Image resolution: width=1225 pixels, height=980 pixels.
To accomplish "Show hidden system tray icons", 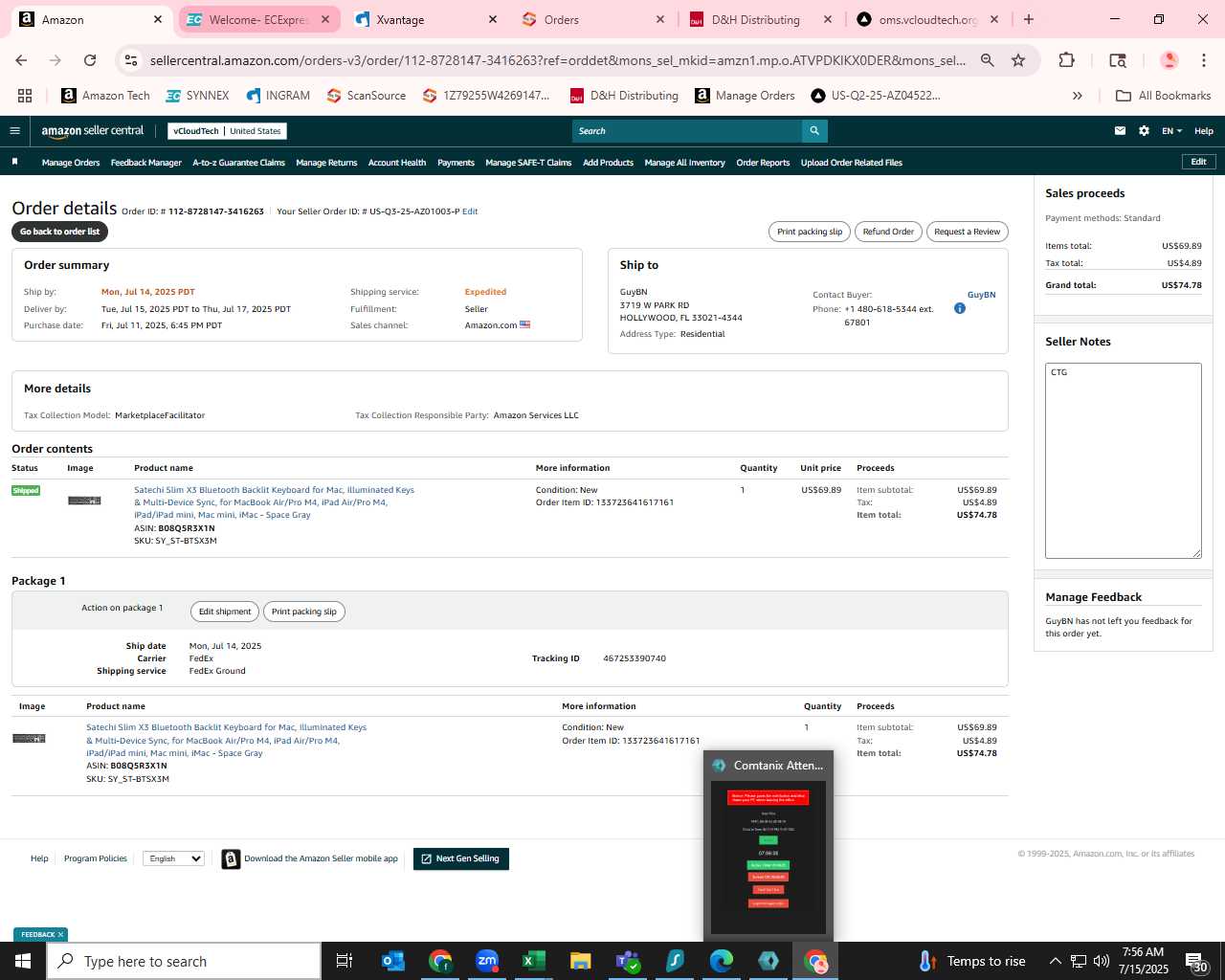I will pos(1055,961).
